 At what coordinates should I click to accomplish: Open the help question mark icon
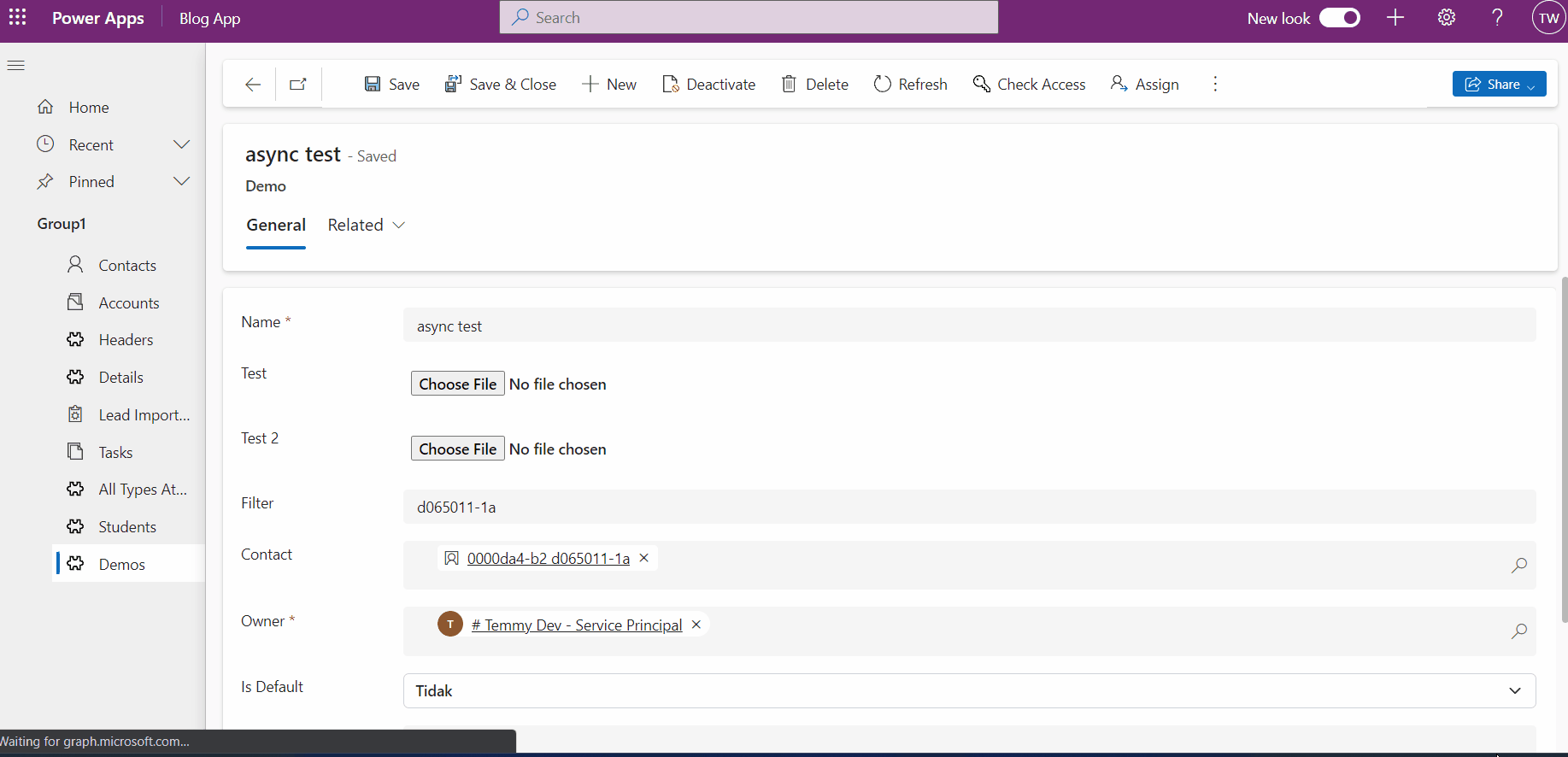pyautogui.click(x=1497, y=17)
